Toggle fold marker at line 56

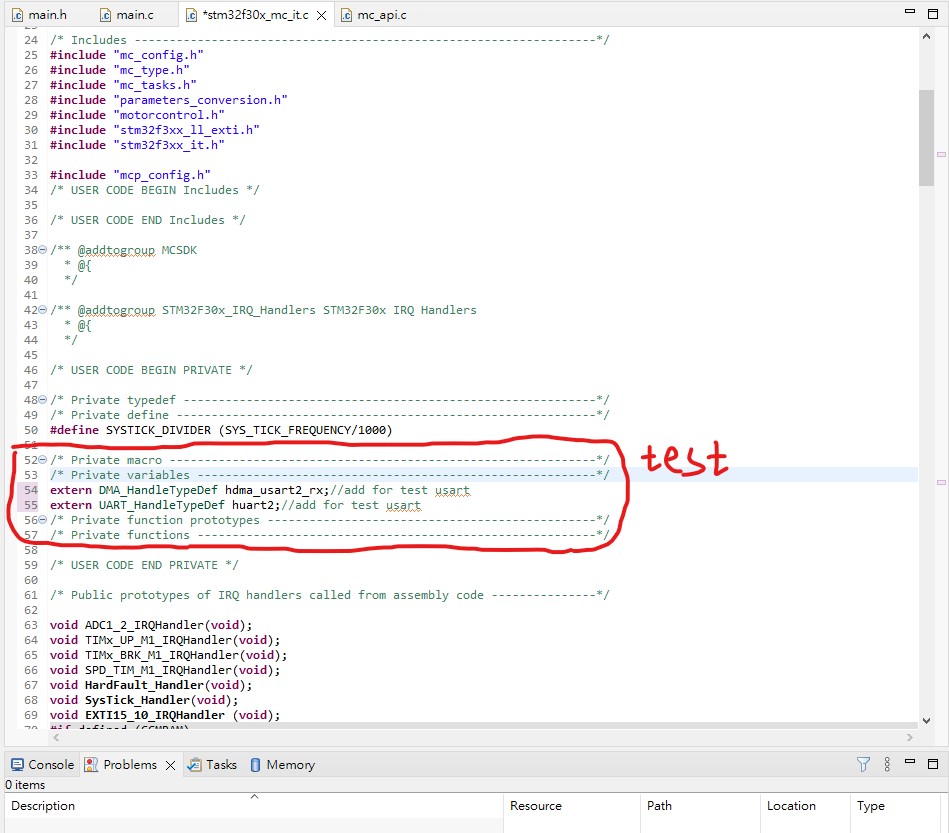(43, 519)
